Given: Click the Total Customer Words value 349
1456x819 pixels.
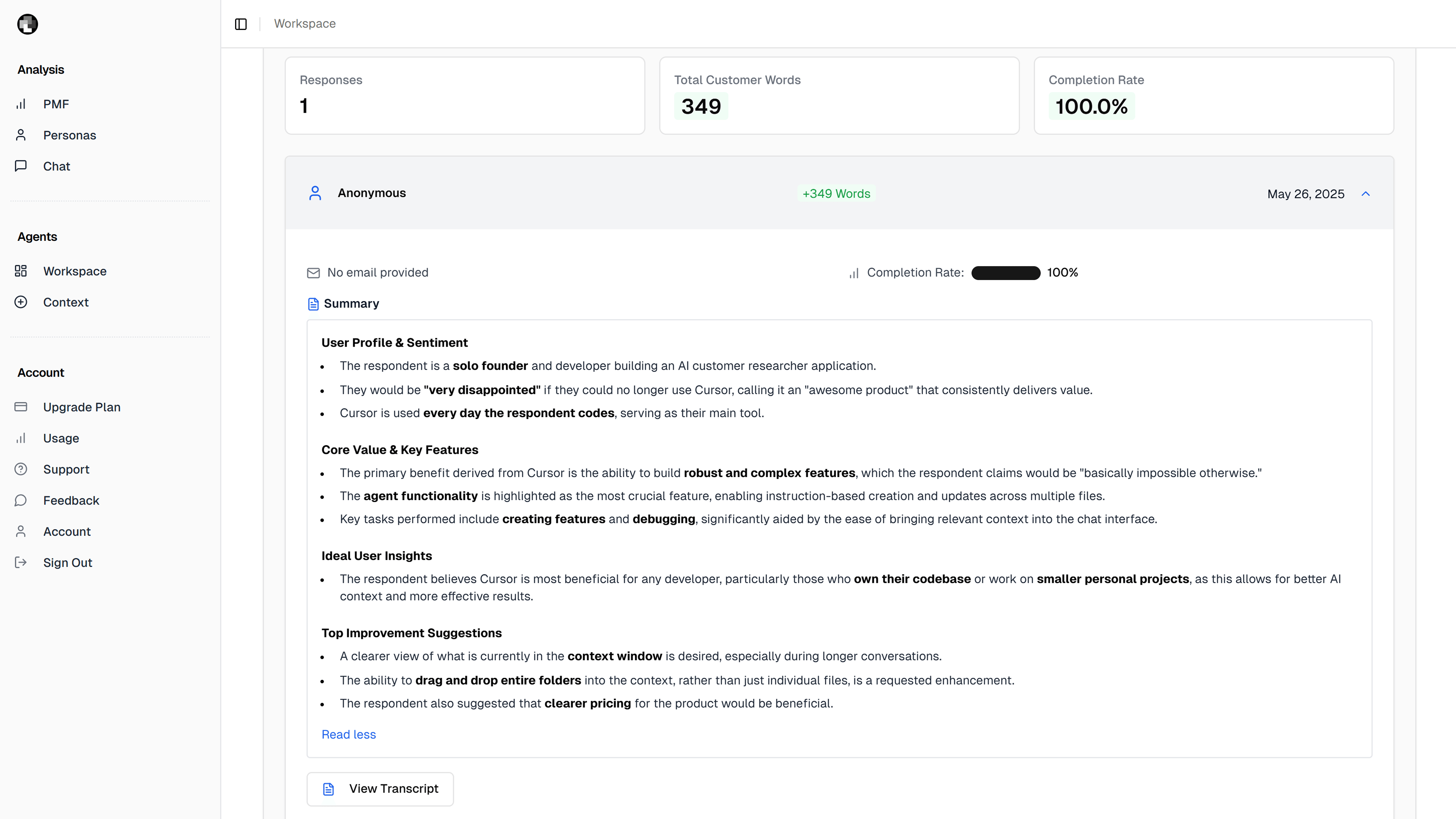Looking at the screenshot, I should click(x=701, y=106).
